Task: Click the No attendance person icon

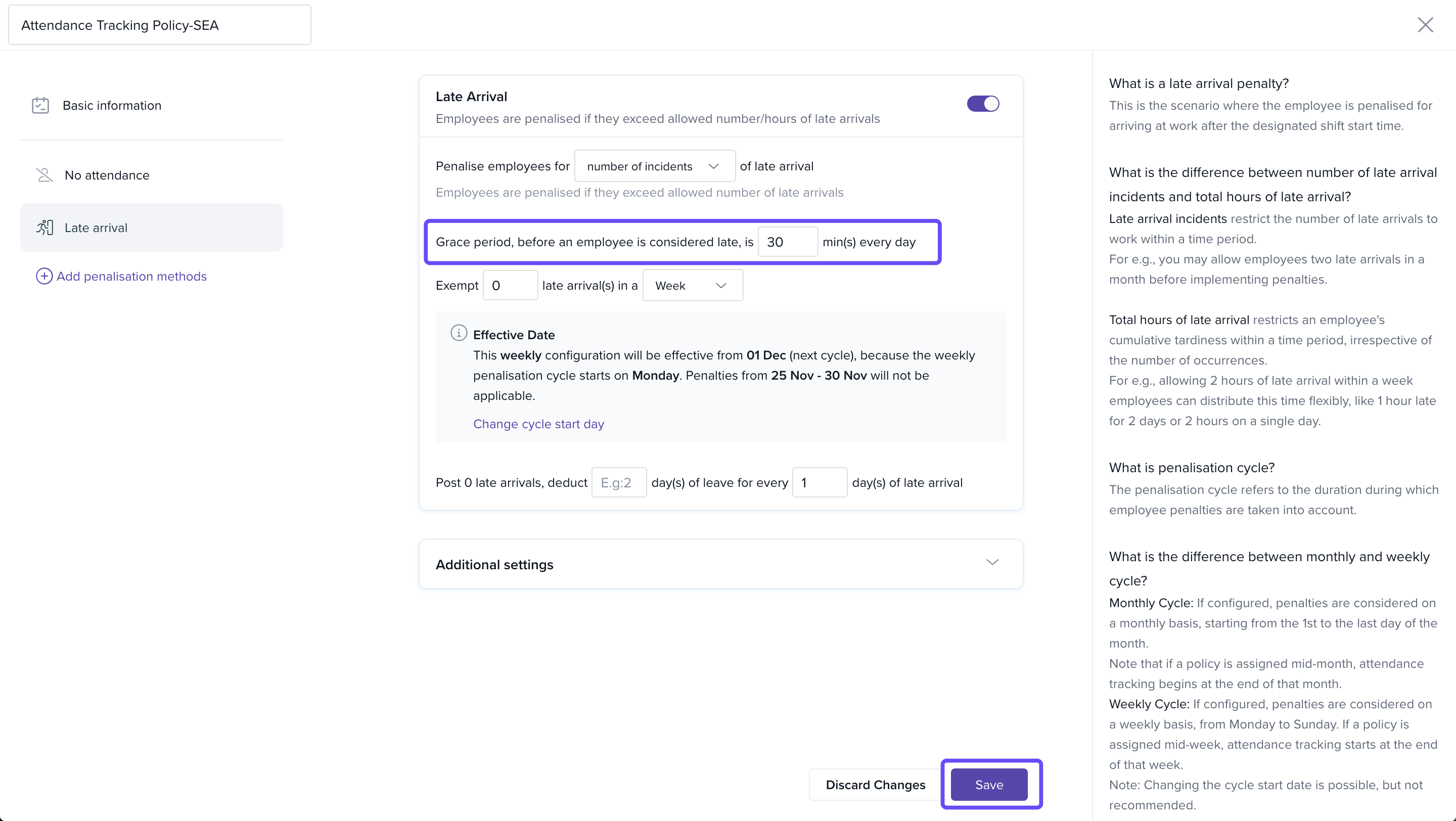Action: [44, 175]
